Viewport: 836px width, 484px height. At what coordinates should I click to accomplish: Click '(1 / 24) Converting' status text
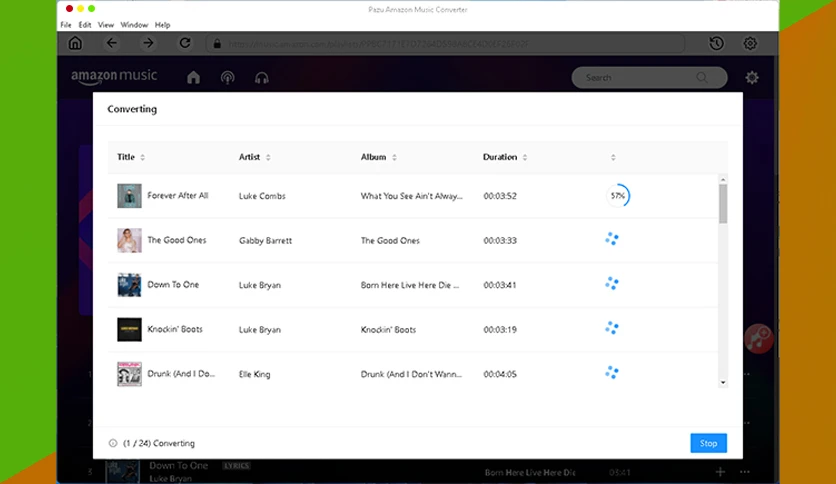(159, 443)
